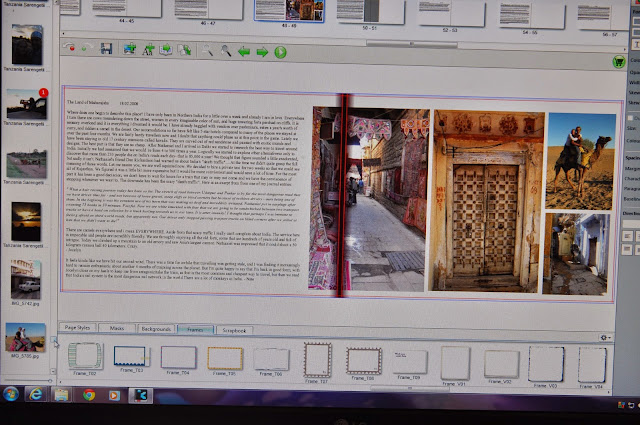Add a text box with the text plus icon
This screenshot has width=640, height=425.
coord(148,49)
